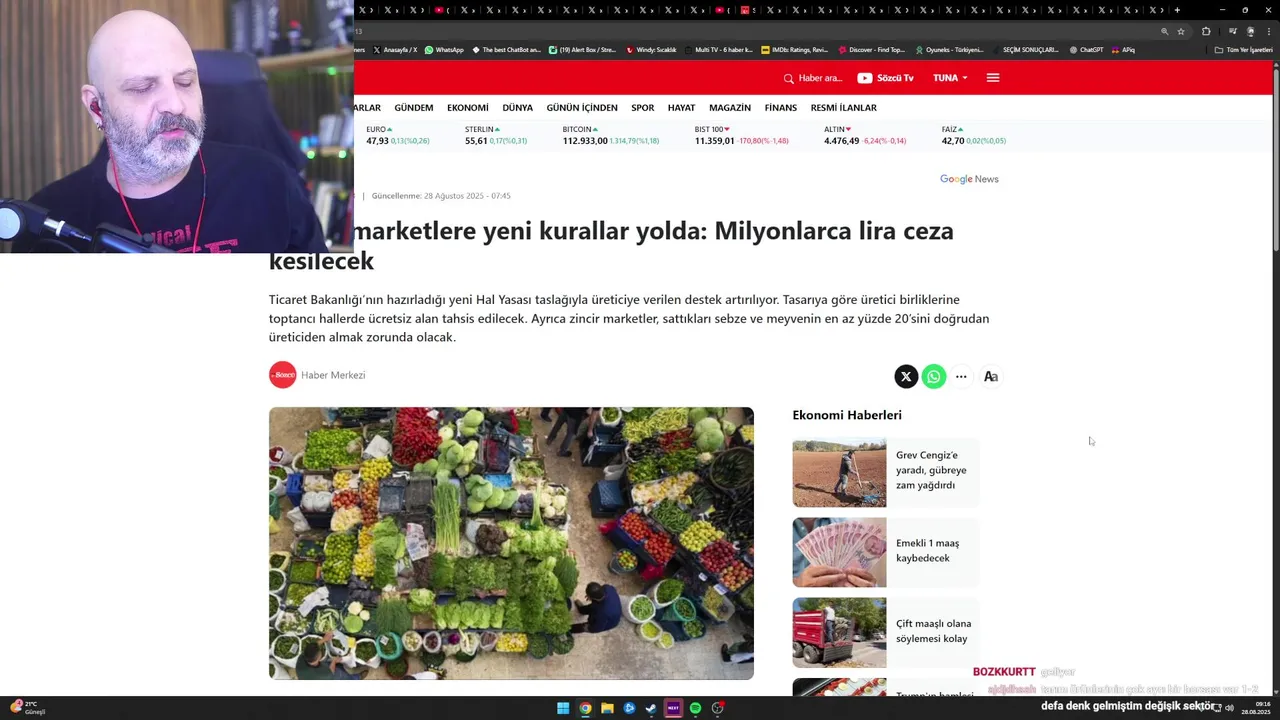Open new browser tab

tap(1177, 10)
